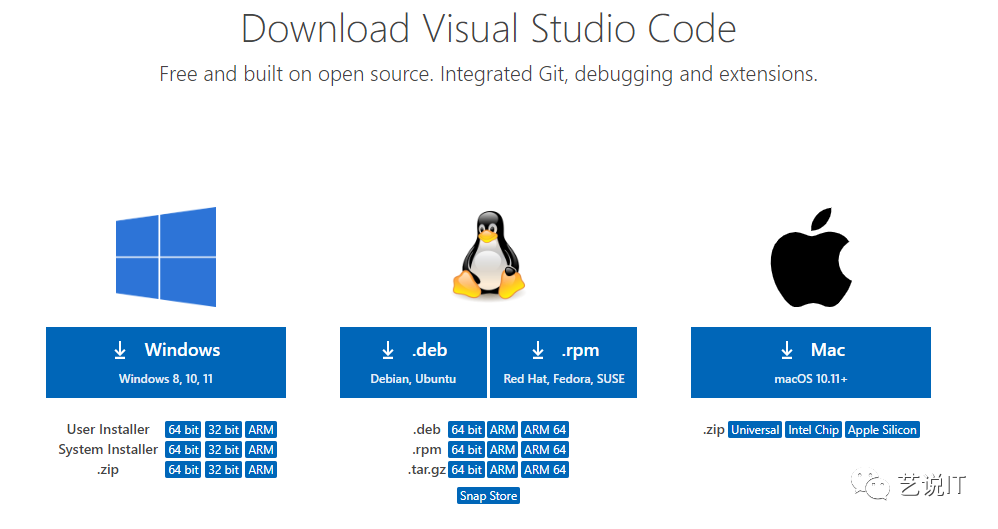Viewport: 998px width, 529px height.
Task: Click the Apple logo icon
Action: [810, 256]
